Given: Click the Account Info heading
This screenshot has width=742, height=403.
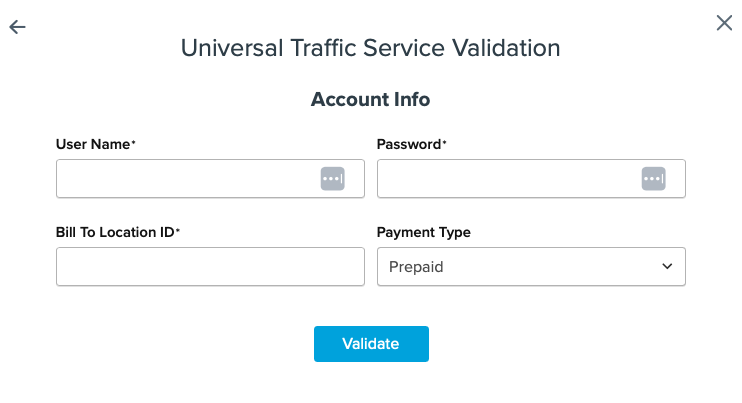Looking at the screenshot, I should click(x=370, y=100).
